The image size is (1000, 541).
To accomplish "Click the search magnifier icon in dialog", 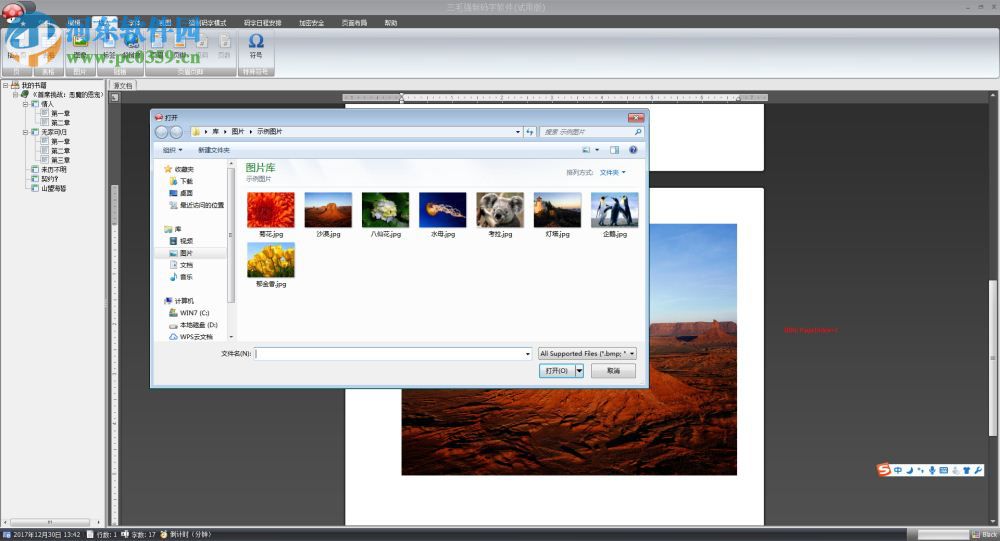I will (x=637, y=132).
